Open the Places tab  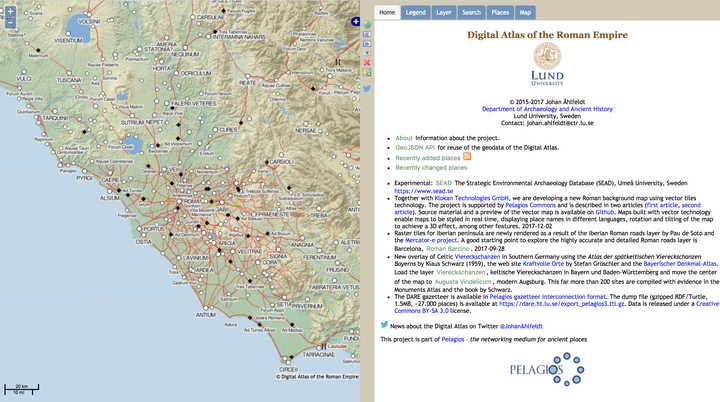pos(500,12)
